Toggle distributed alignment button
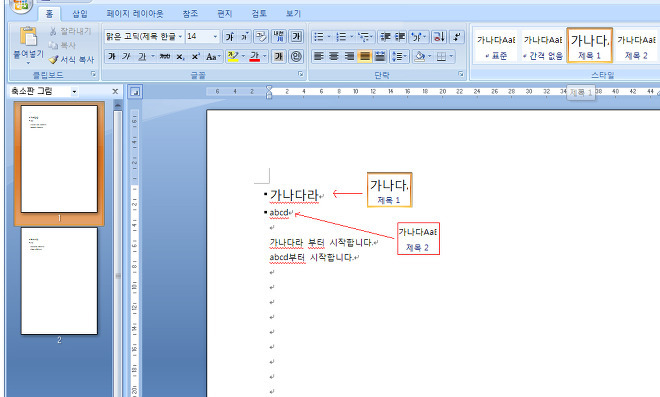Viewport: 660px width, 397px height. 380,56
